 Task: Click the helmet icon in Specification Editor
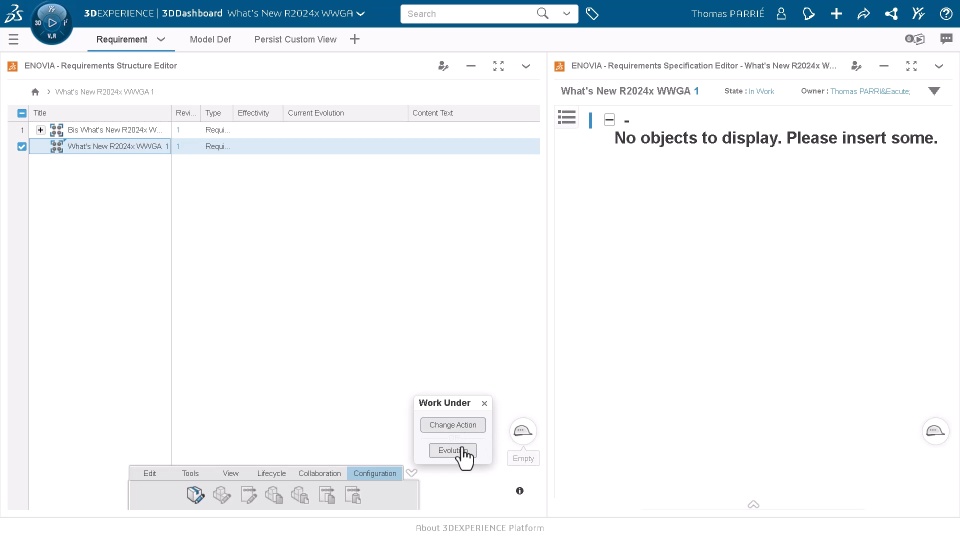tap(935, 431)
